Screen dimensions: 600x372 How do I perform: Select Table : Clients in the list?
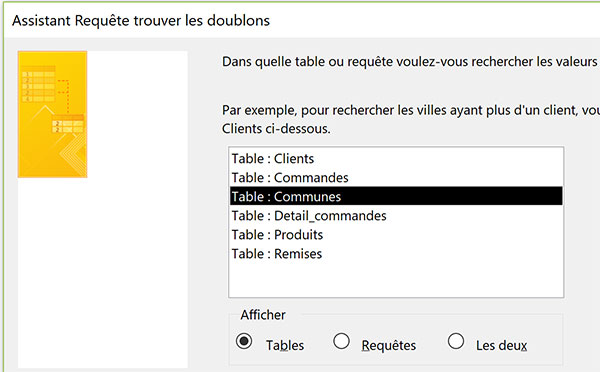[x=396, y=158]
